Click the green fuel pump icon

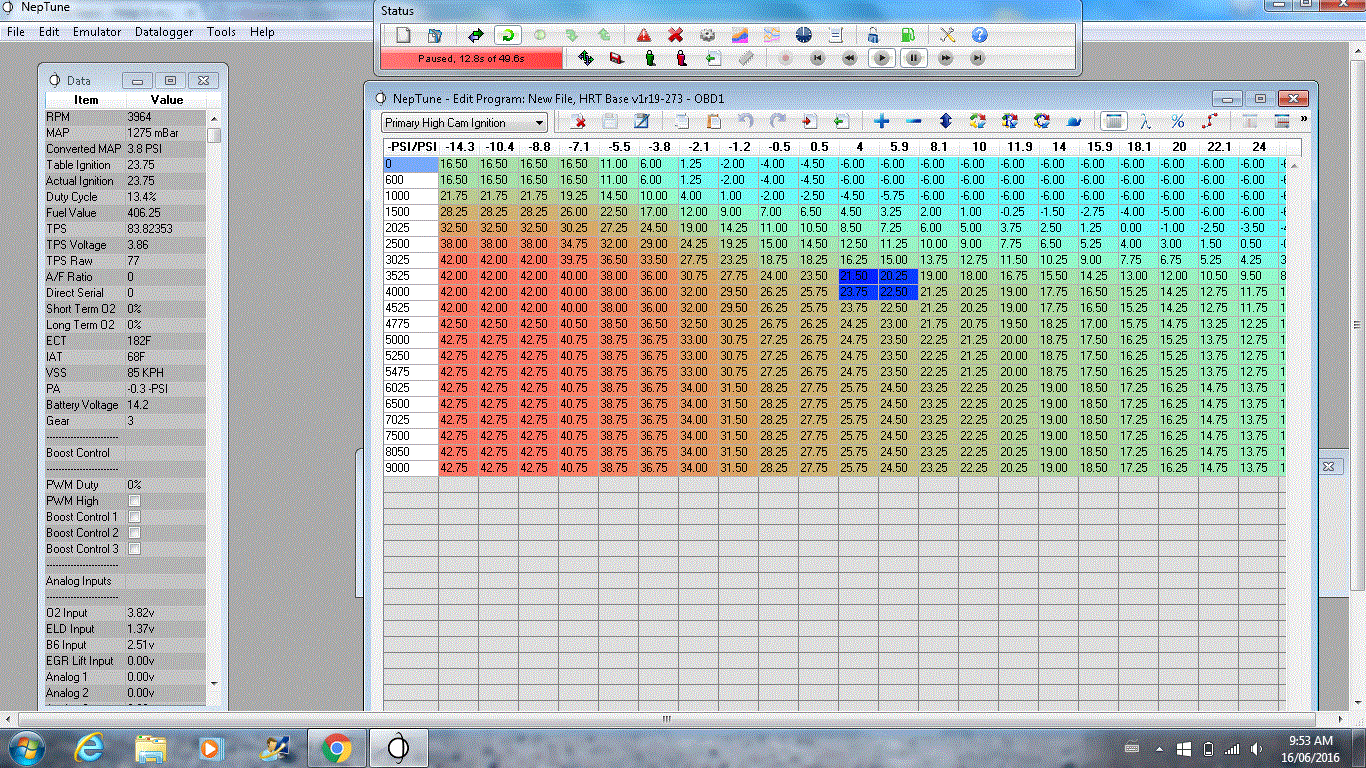coord(907,35)
